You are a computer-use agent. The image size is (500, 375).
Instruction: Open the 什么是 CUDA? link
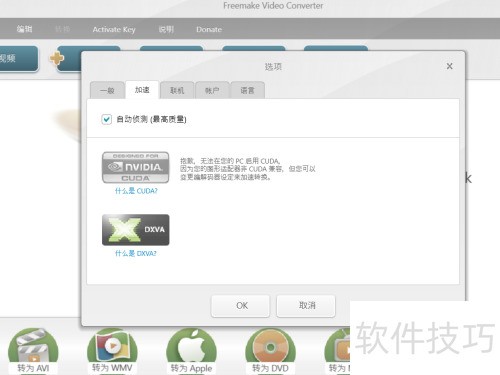pyautogui.click(x=136, y=191)
